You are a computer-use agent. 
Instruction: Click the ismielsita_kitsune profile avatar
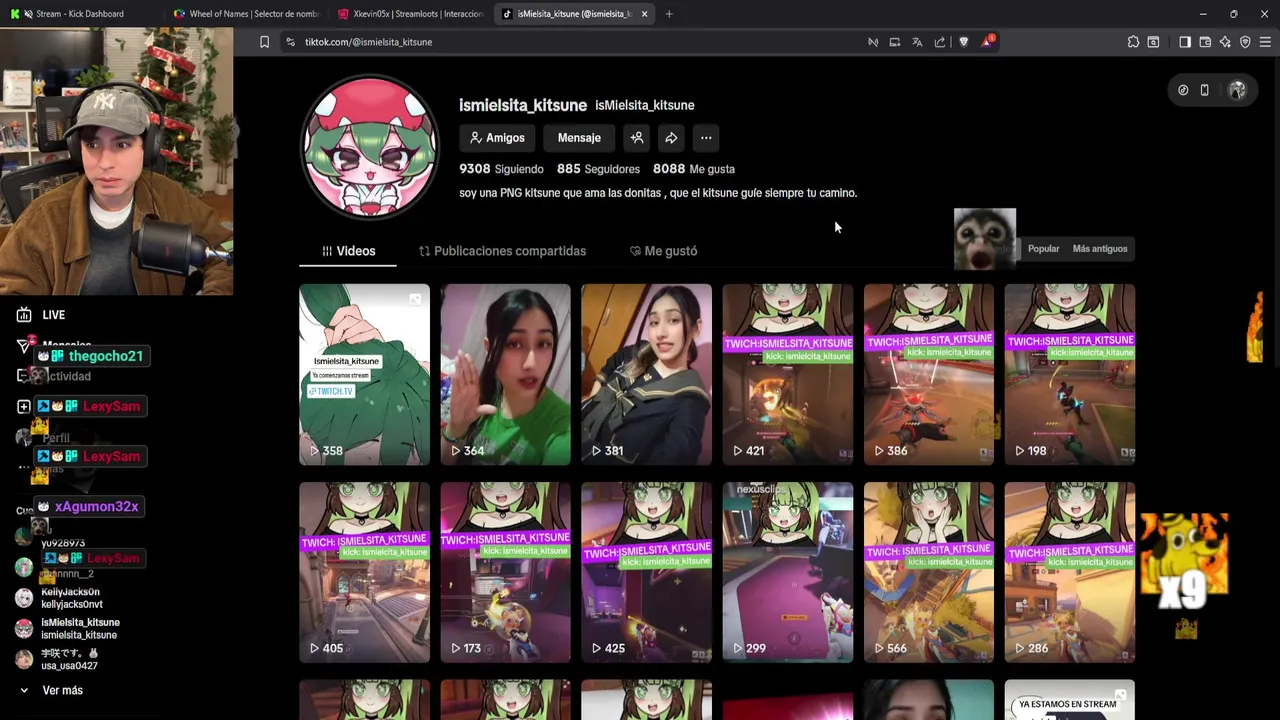click(x=370, y=147)
